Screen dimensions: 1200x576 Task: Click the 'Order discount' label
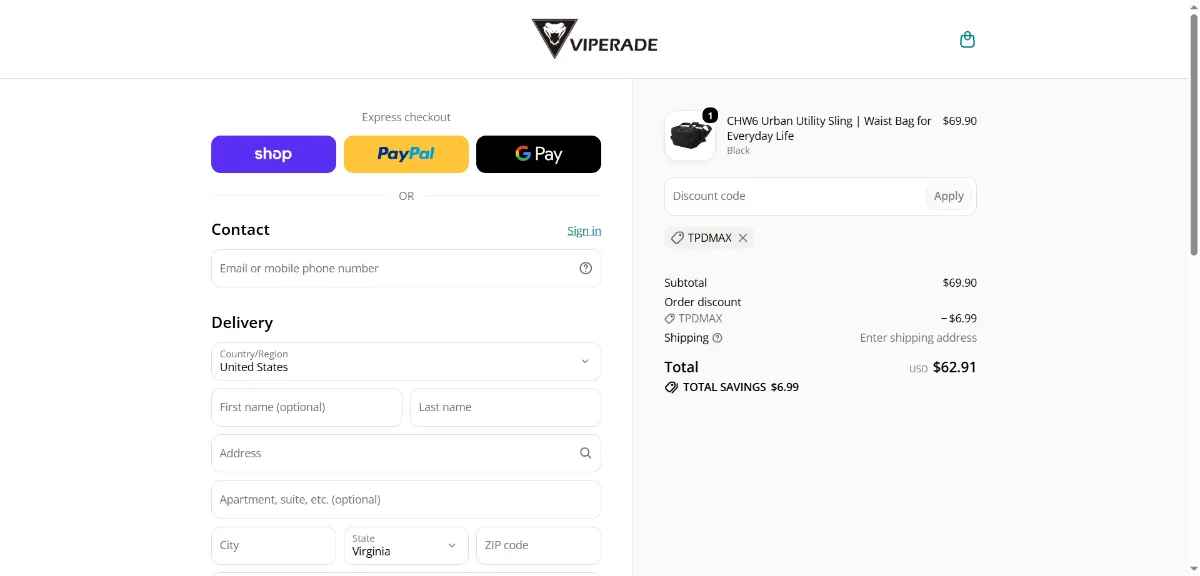703,302
